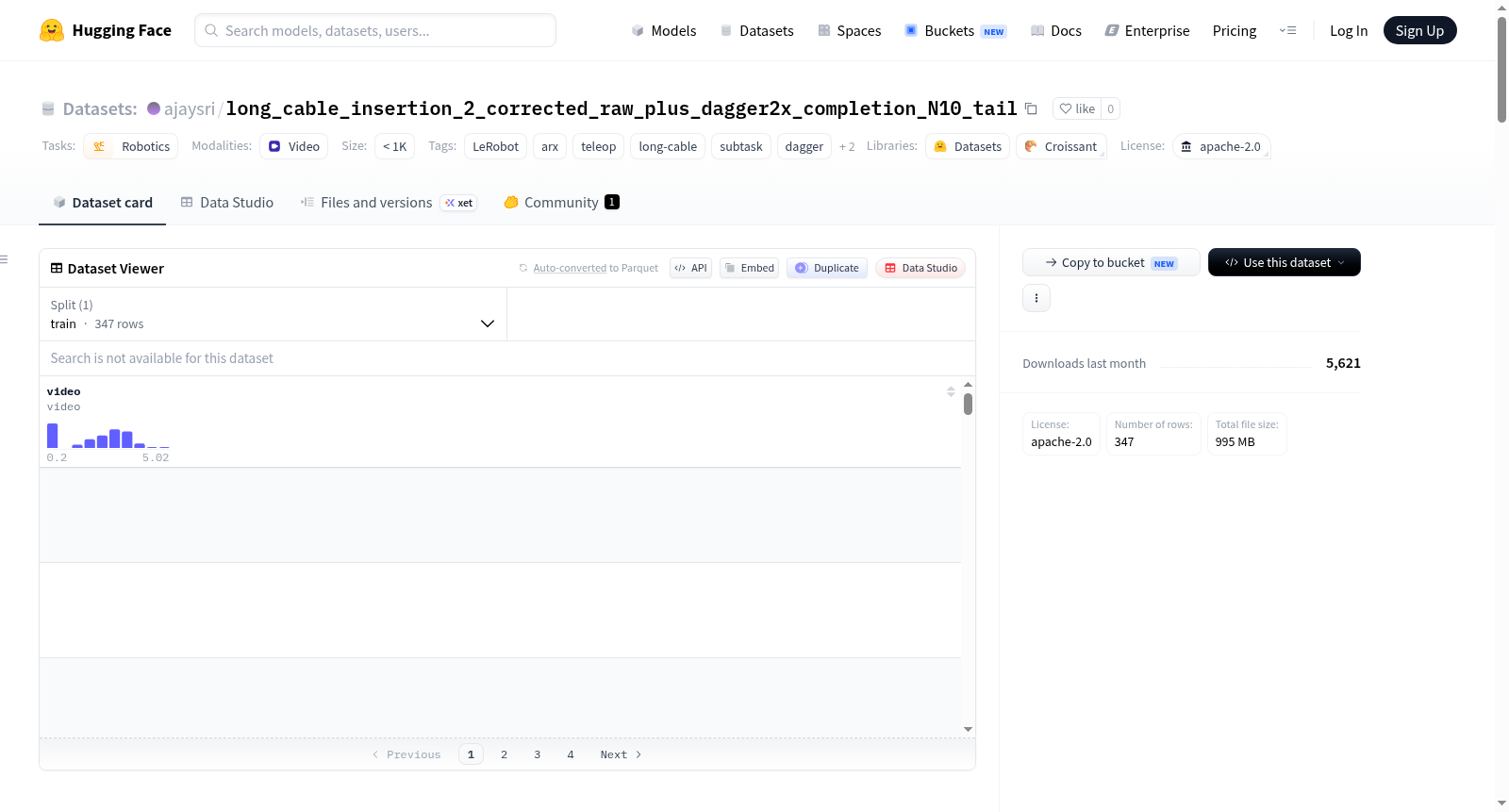
Task: Open the Models page
Action: (x=664, y=30)
